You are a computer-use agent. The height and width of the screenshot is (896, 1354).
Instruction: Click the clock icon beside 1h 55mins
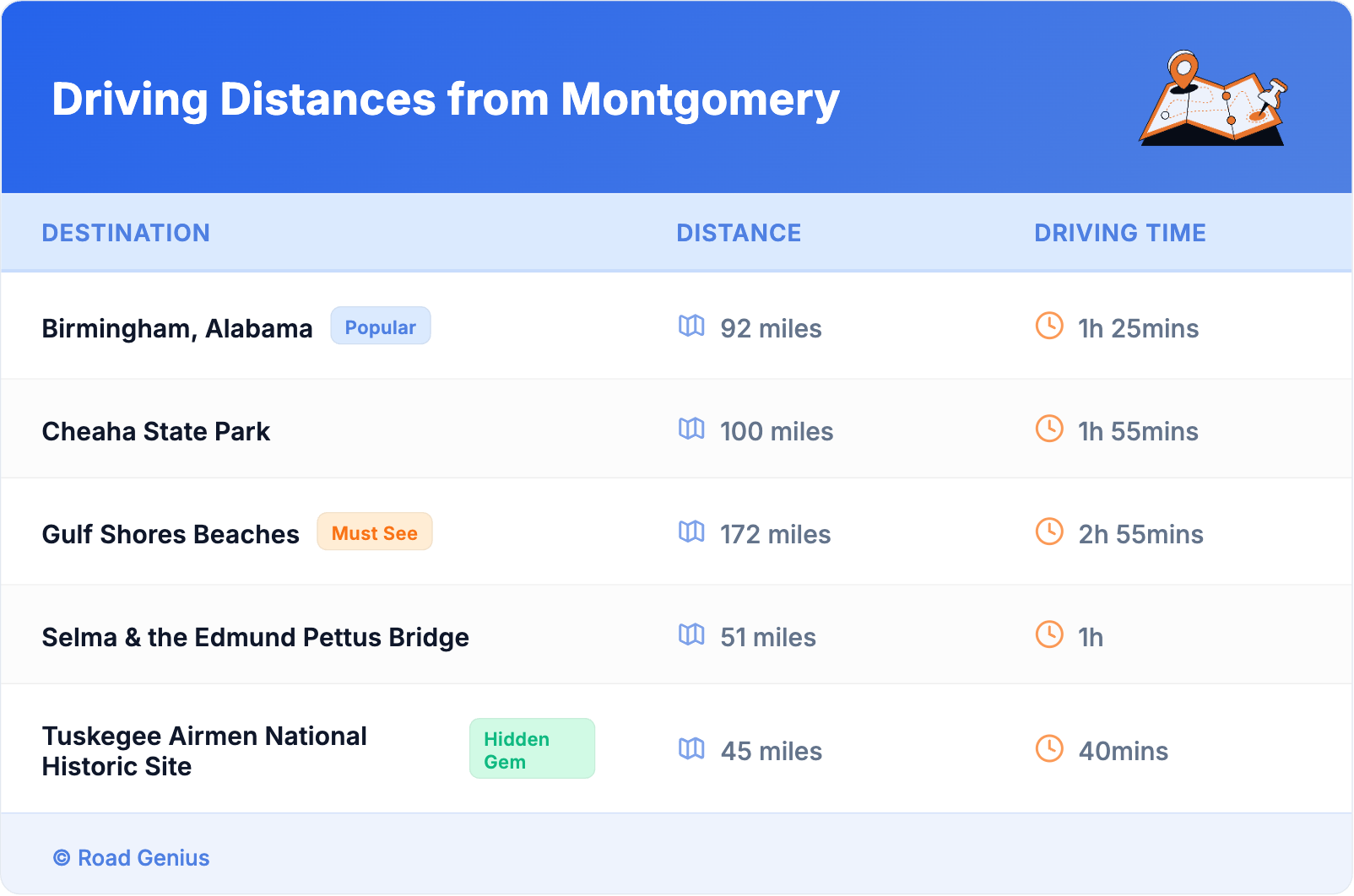tap(1049, 429)
